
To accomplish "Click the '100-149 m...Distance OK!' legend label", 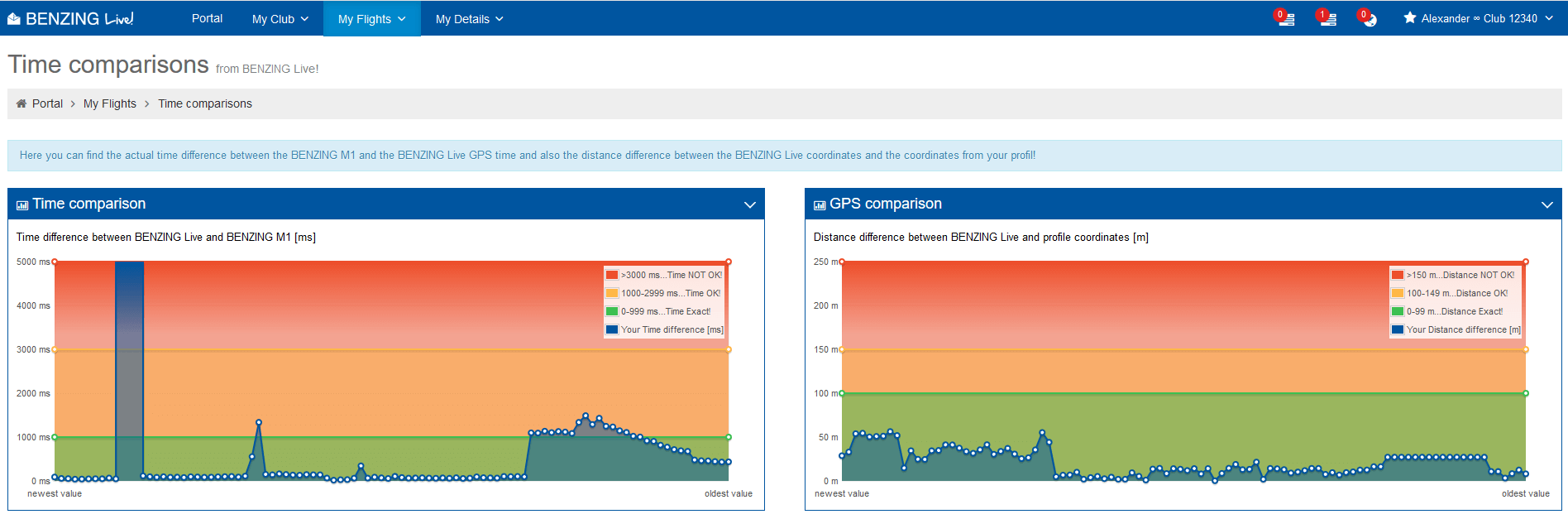I will [x=1457, y=293].
